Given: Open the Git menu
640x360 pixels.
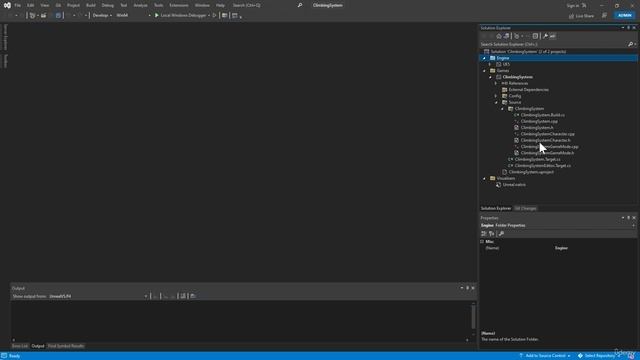Looking at the screenshot, I should (58, 5).
